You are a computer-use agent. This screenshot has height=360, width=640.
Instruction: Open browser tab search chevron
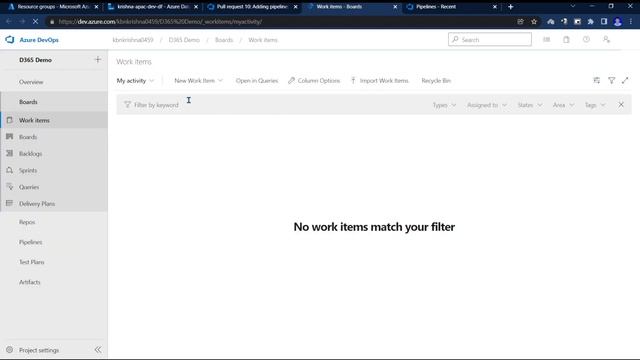click(573, 7)
